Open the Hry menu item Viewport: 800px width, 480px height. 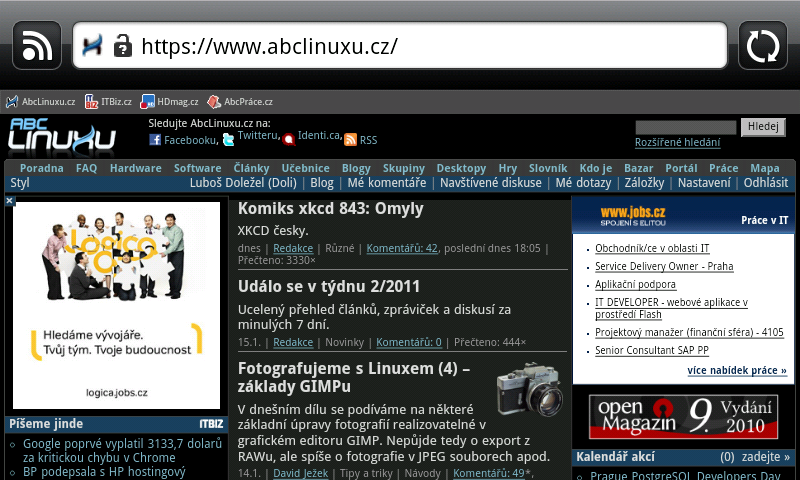point(508,168)
